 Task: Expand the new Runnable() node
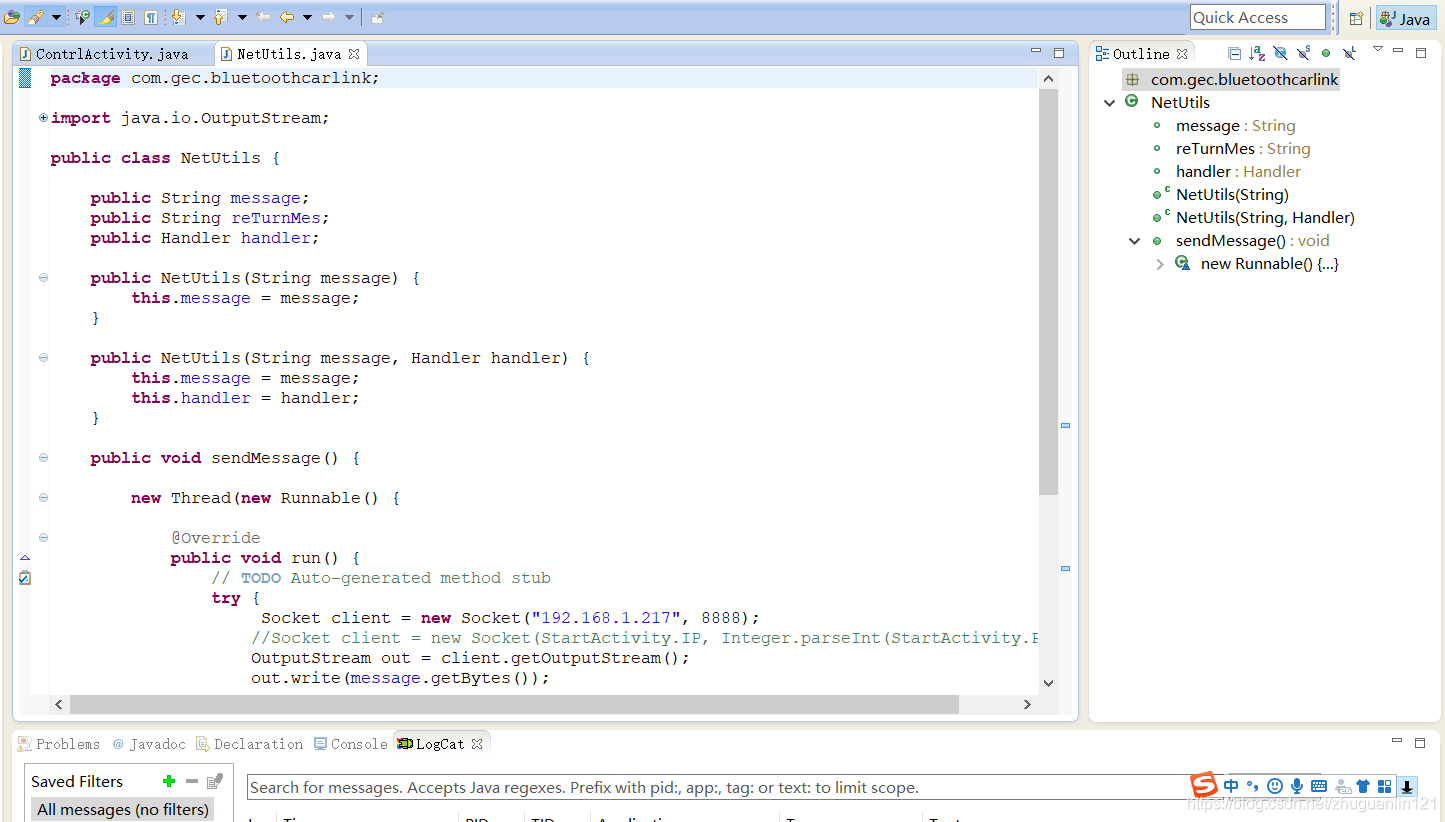pos(1160,264)
